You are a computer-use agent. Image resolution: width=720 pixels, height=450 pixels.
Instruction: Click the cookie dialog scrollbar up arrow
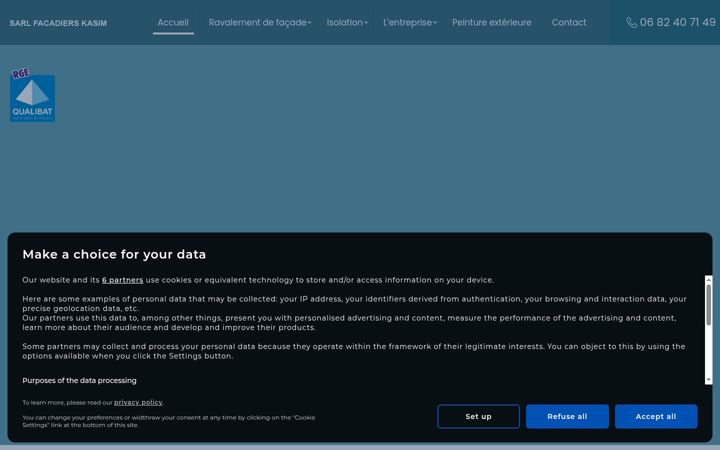point(709,279)
